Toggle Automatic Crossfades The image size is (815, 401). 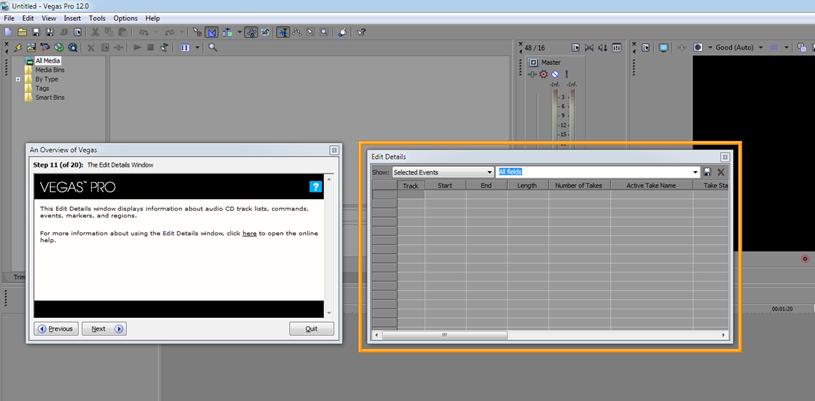click(211, 32)
